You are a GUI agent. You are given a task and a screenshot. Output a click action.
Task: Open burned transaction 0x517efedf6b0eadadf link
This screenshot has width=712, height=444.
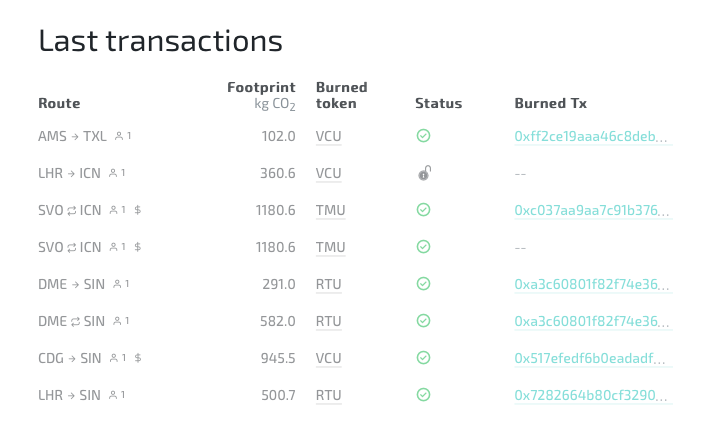pos(590,358)
